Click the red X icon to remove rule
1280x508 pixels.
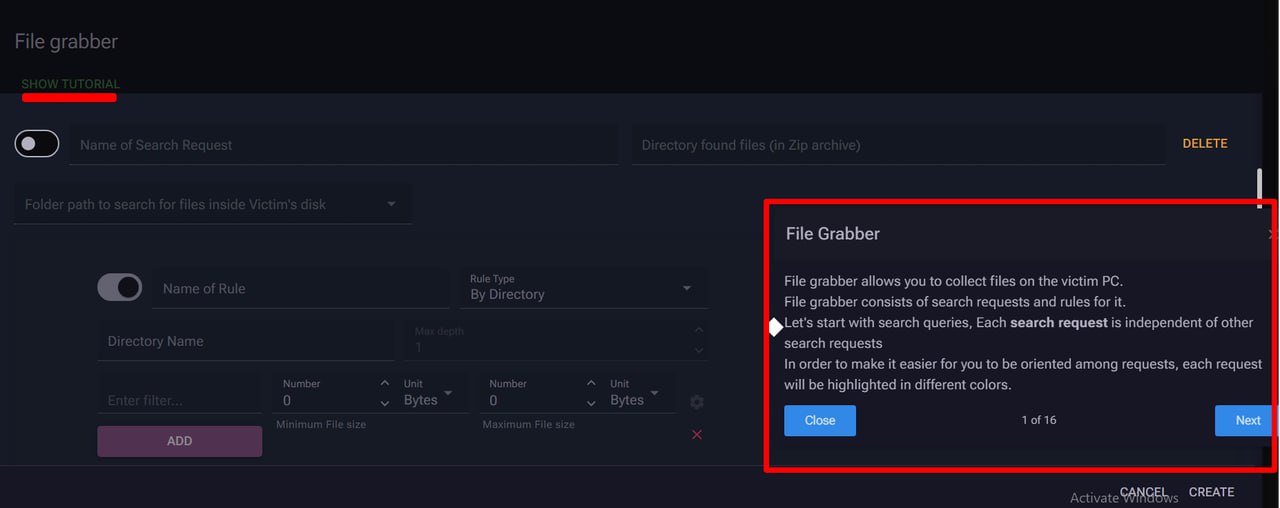[x=697, y=434]
